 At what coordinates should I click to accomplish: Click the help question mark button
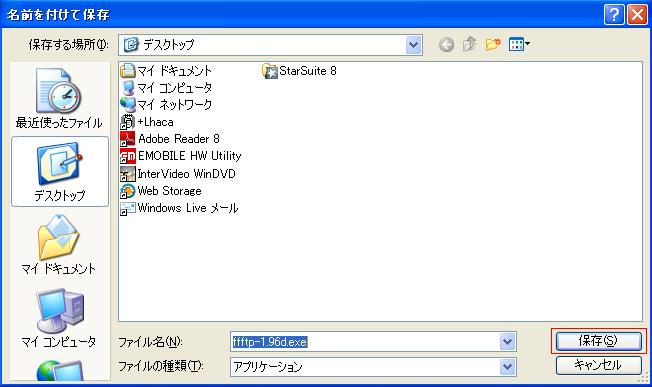click(x=614, y=15)
